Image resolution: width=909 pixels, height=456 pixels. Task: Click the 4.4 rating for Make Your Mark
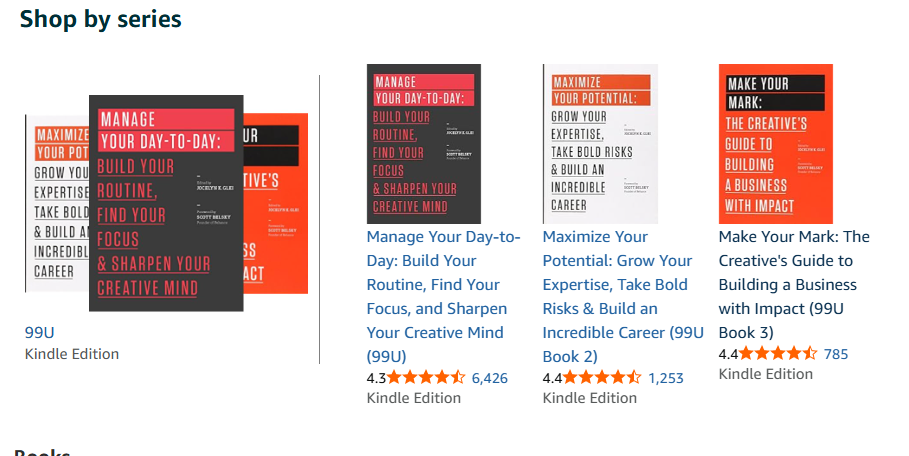point(729,354)
